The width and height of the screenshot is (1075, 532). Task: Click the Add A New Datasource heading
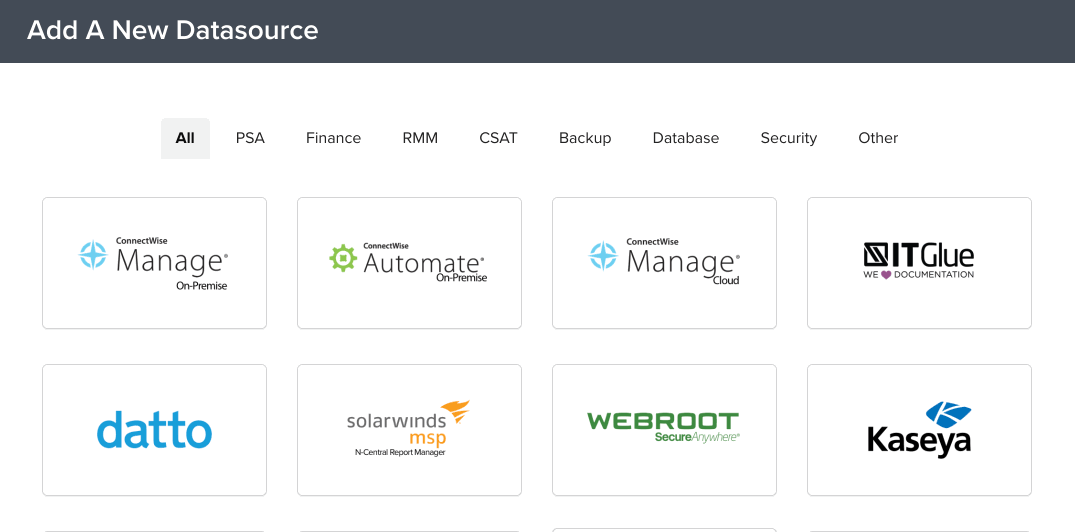click(173, 31)
